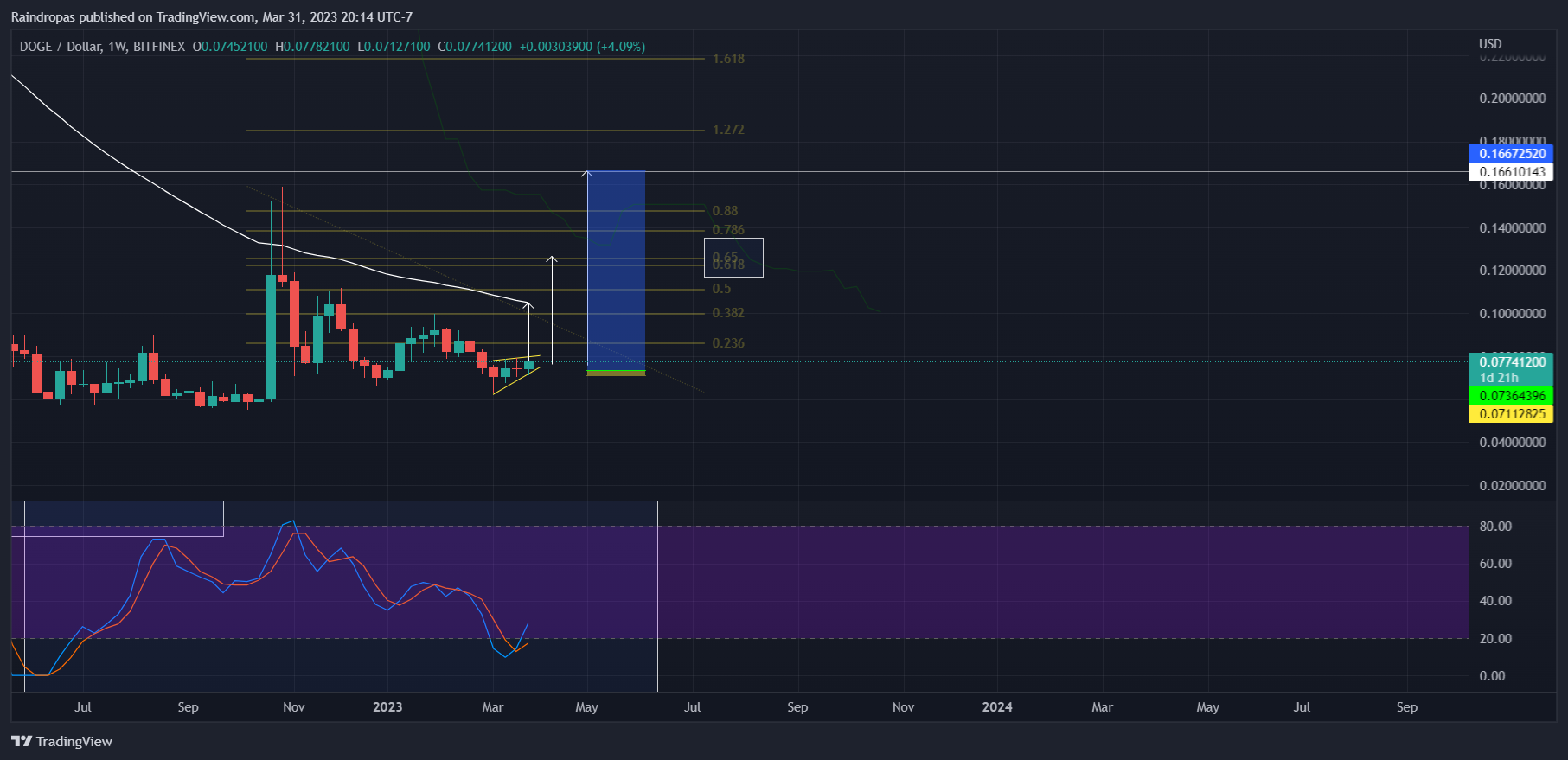Screen dimensions: 1568x760
Task: Click the 1.272 Fibonacci level label
Action: coord(728,130)
